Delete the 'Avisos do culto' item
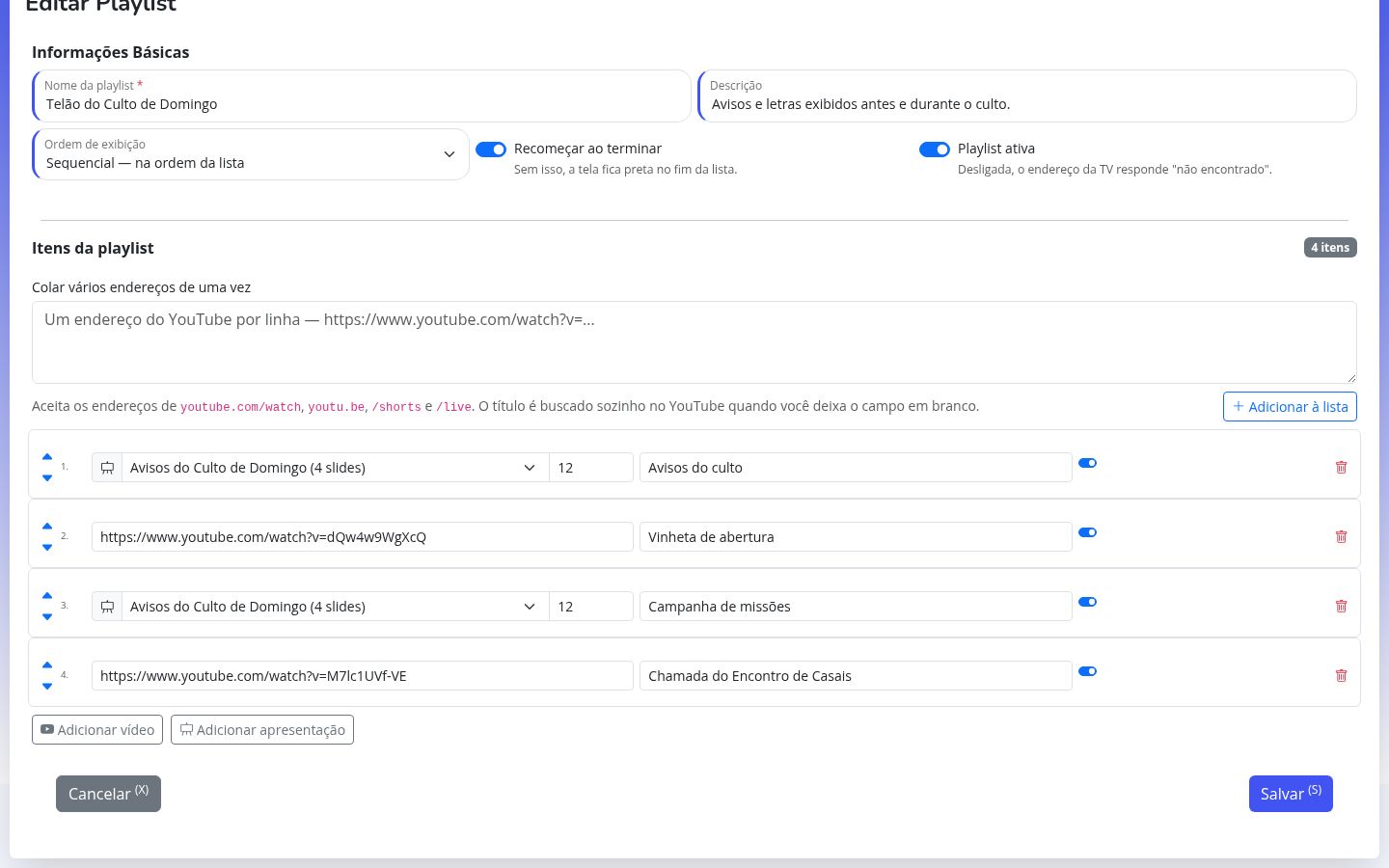This screenshot has width=1389, height=868. pos(1341,467)
